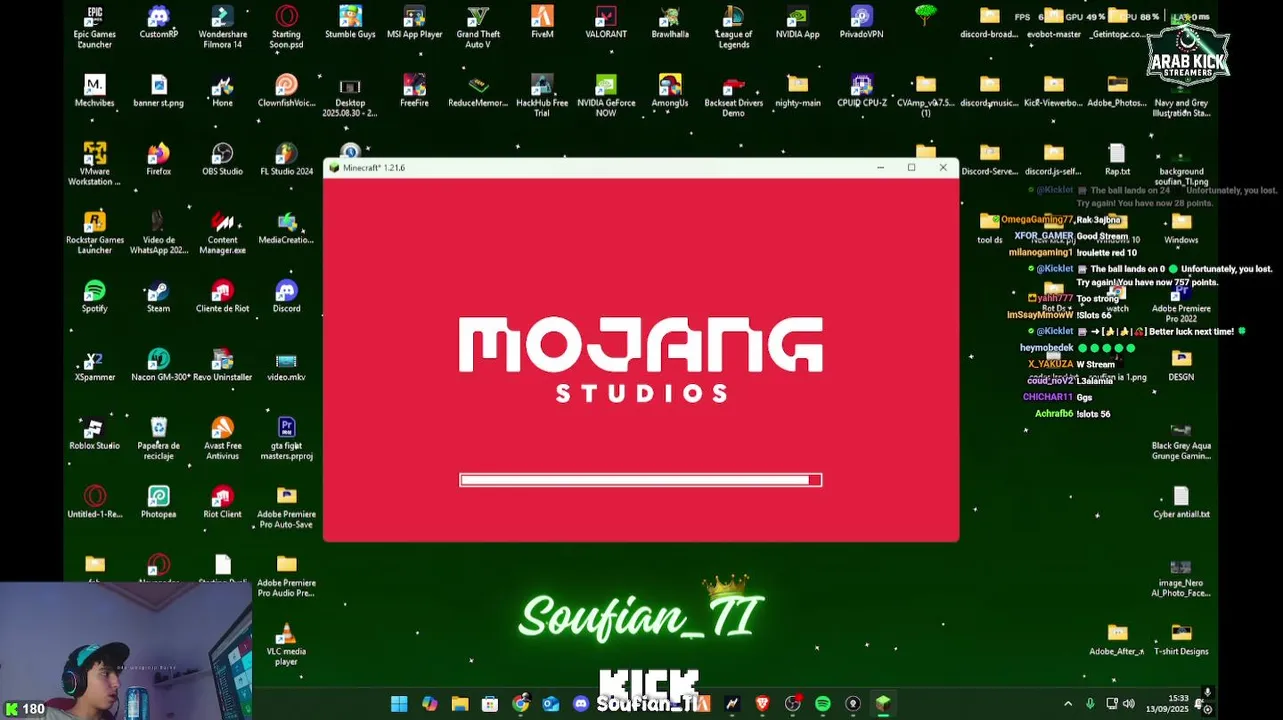Click the Minecraft loading progress bar
The image size is (1283, 720).
(x=641, y=480)
